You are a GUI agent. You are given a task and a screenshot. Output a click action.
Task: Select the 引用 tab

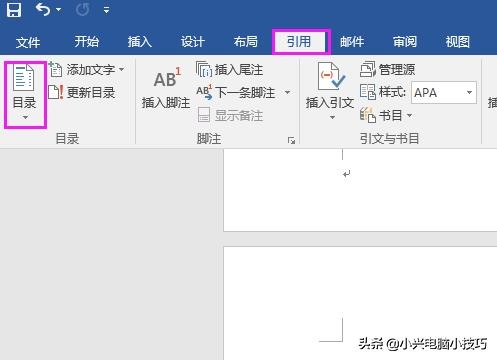coord(299,42)
